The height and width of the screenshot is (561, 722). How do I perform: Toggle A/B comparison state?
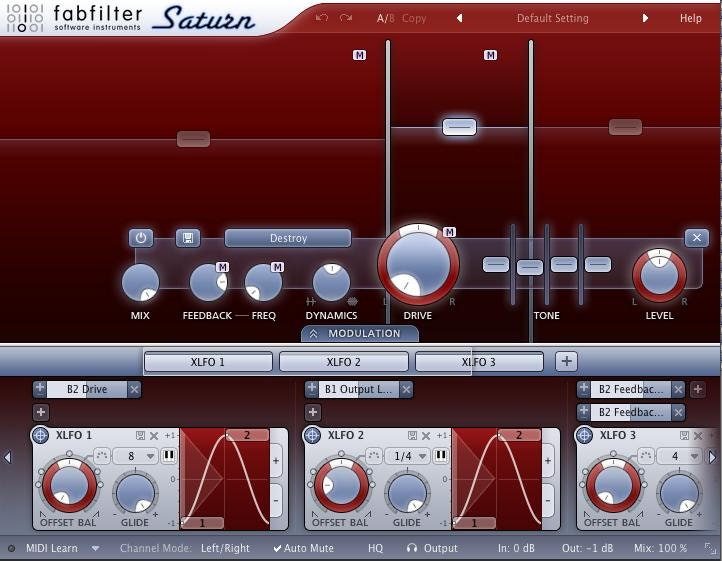coord(385,18)
